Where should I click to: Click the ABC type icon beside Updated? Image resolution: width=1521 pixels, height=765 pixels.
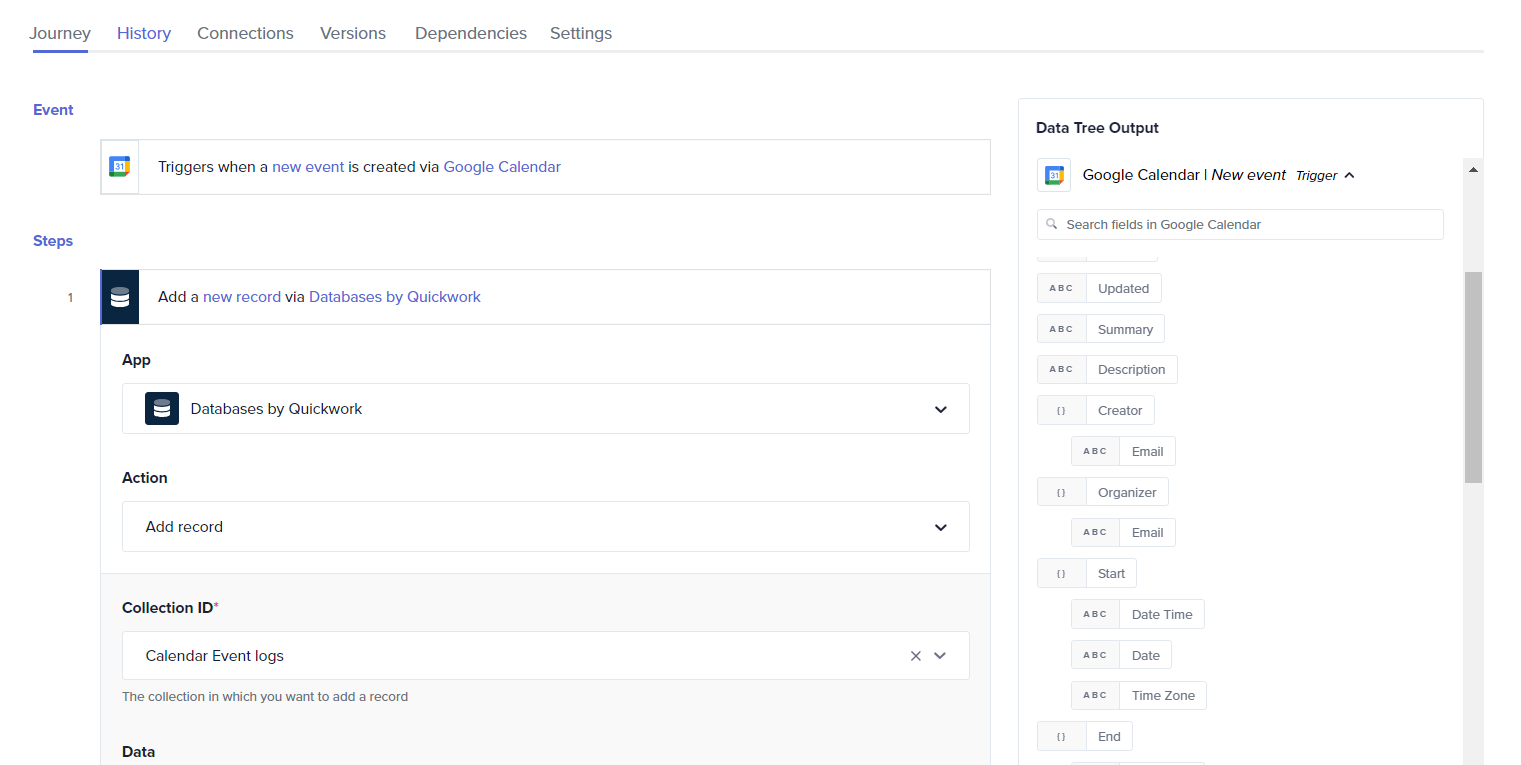(x=1062, y=288)
